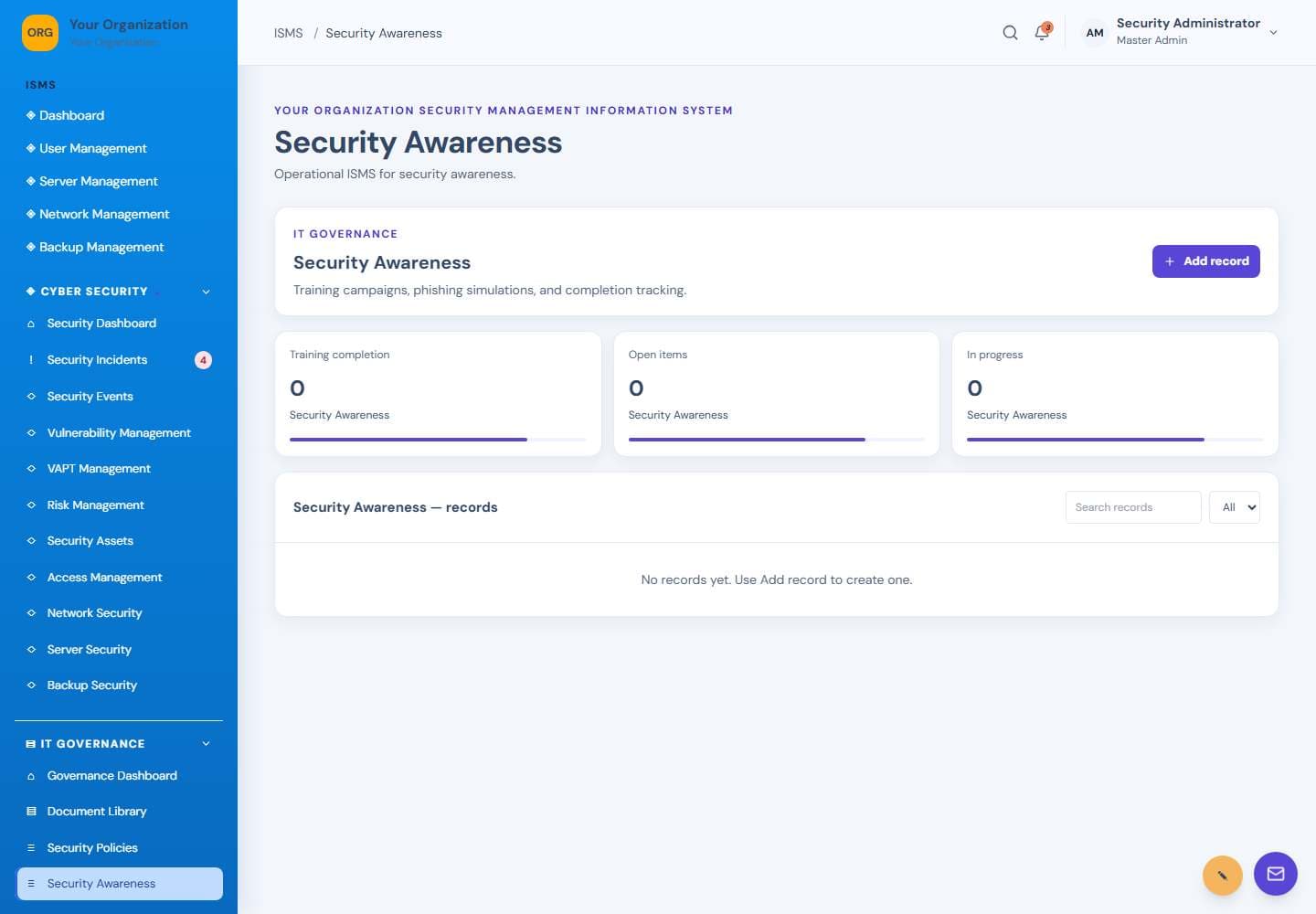Click the ORG logo badge
The image size is (1316, 914).
click(x=40, y=33)
